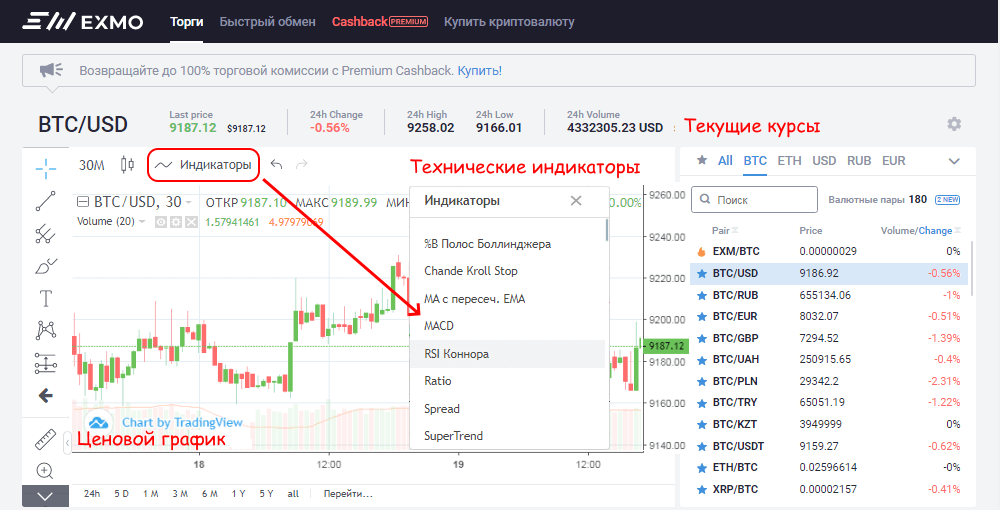Click the favorites star filter

pos(702,160)
